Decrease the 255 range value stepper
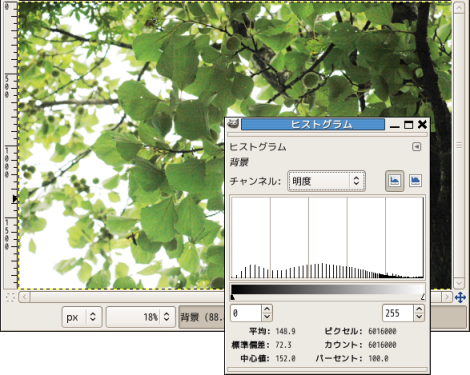The width and height of the screenshot is (470, 375). coord(419,317)
